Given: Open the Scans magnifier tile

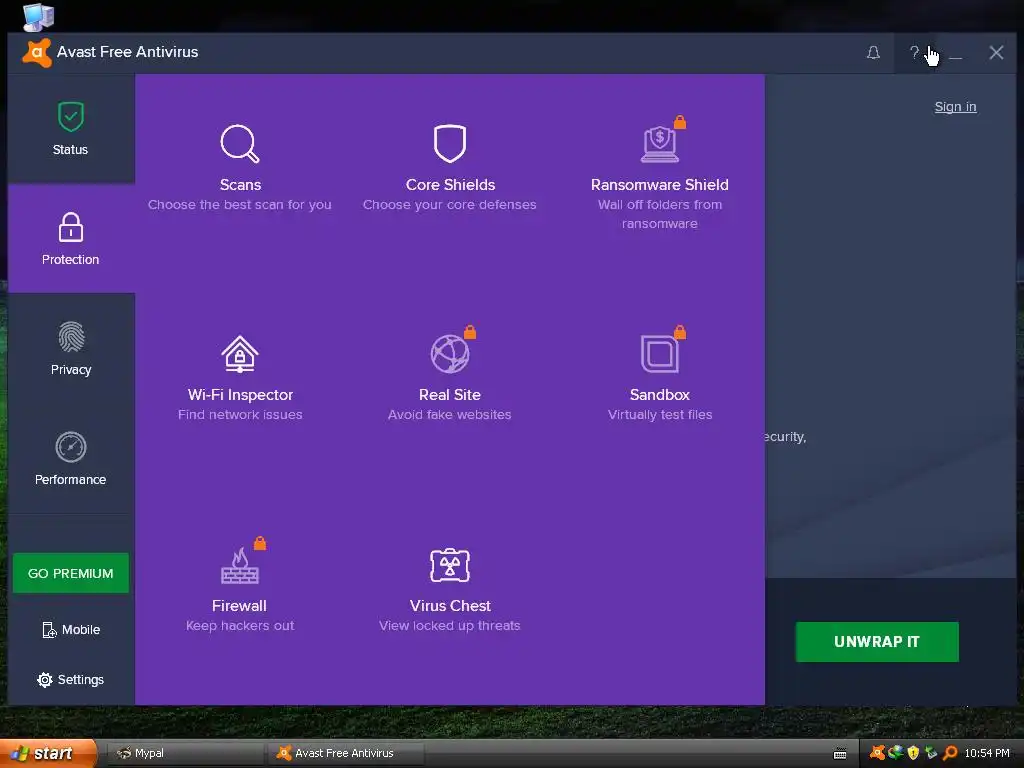Looking at the screenshot, I should [240, 167].
